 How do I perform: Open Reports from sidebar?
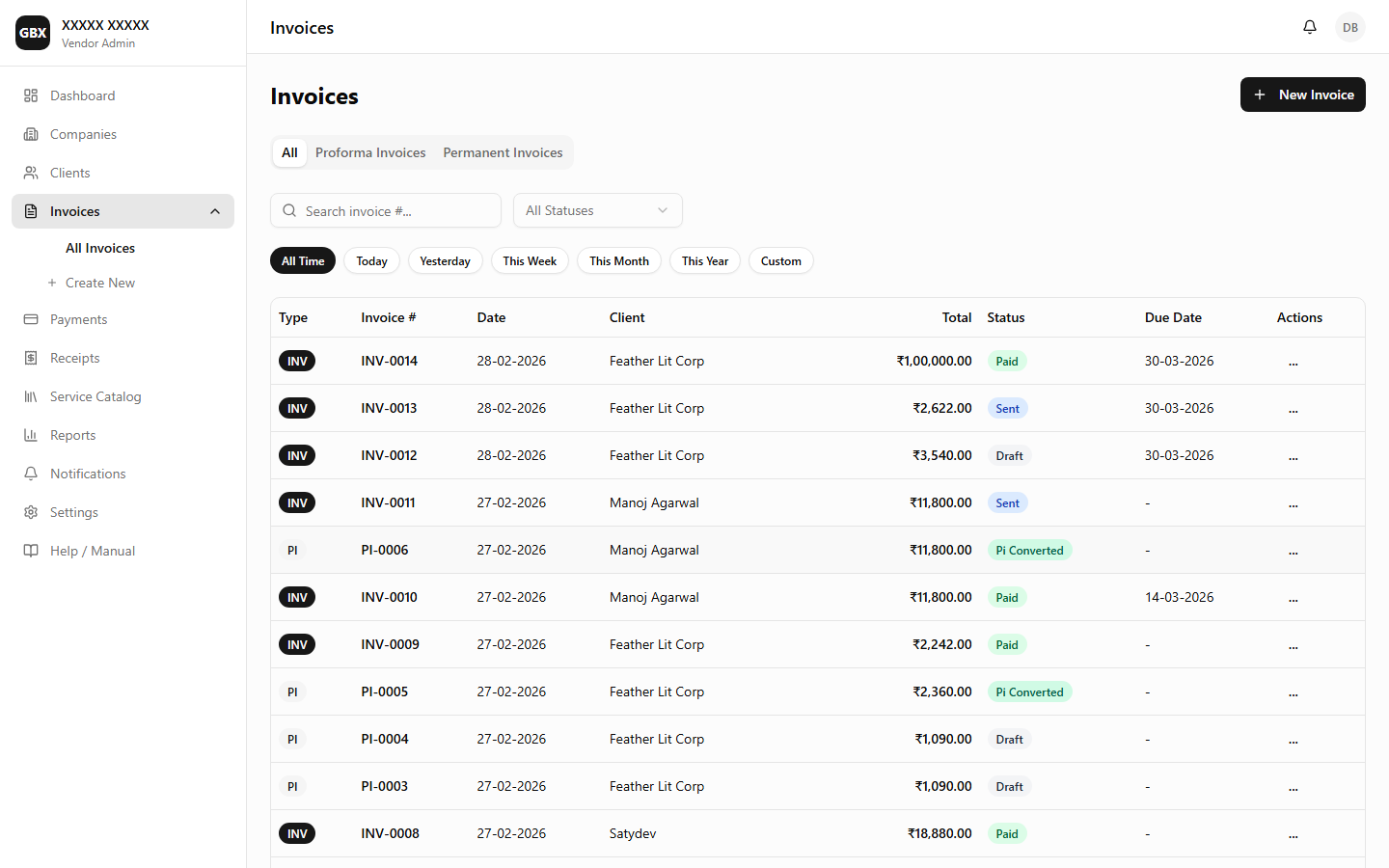(123, 435)
